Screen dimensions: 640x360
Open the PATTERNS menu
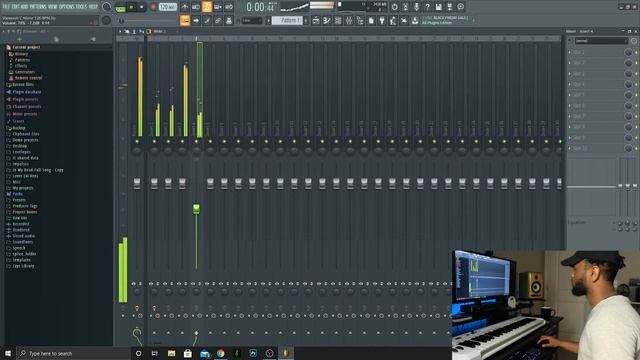[x=39, y=7]
